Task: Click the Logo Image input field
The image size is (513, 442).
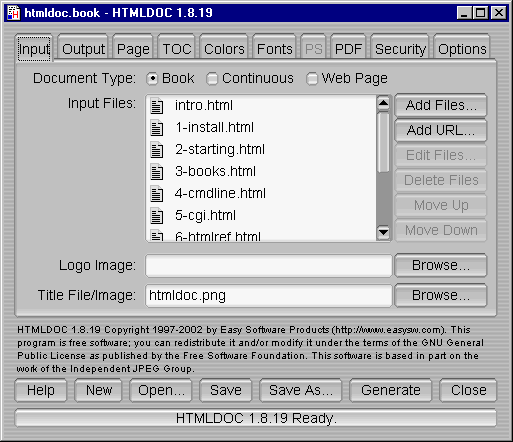Action: (x=269, y=266)
